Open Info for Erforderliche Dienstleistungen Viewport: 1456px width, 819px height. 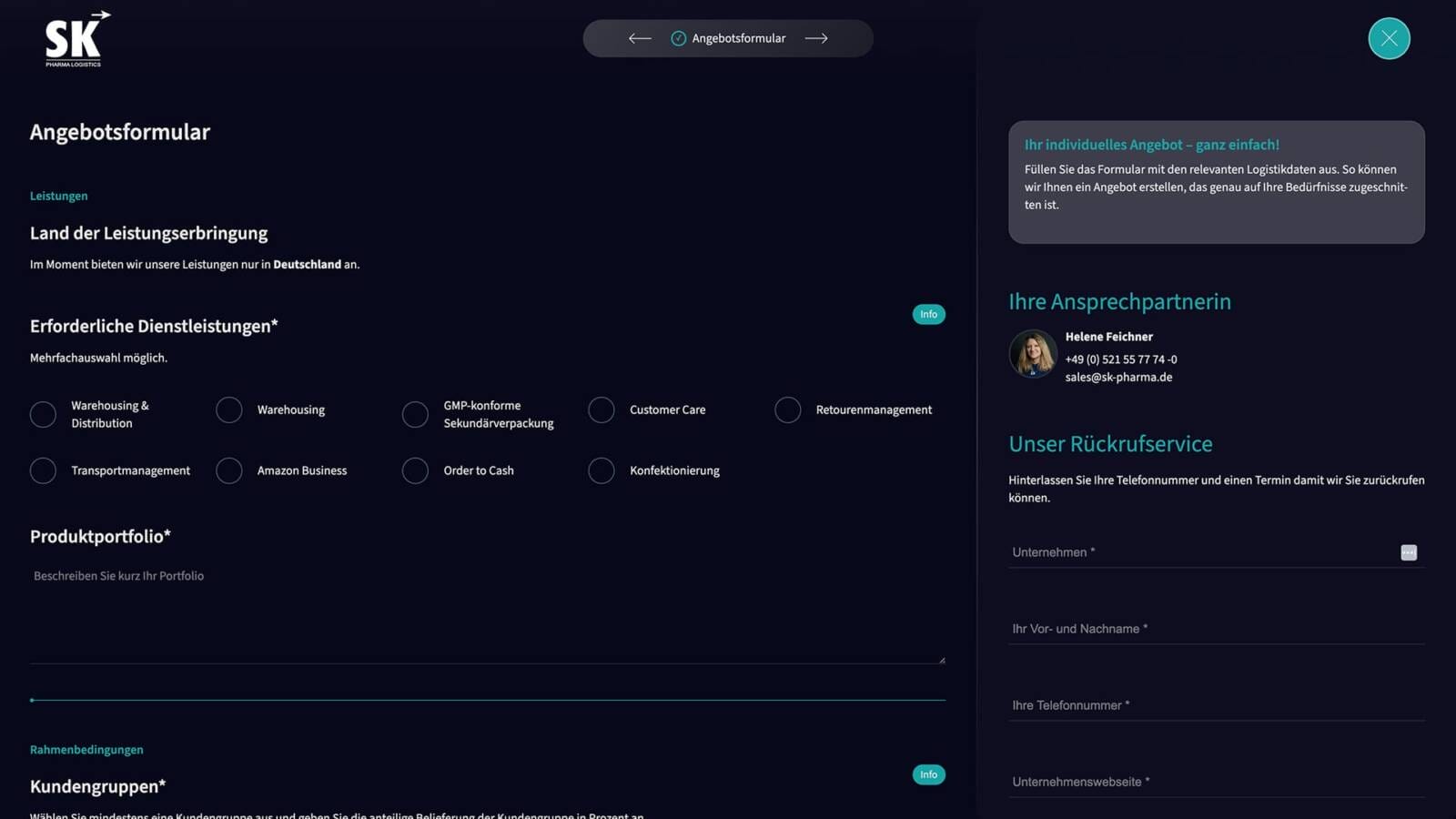(928, 314)
